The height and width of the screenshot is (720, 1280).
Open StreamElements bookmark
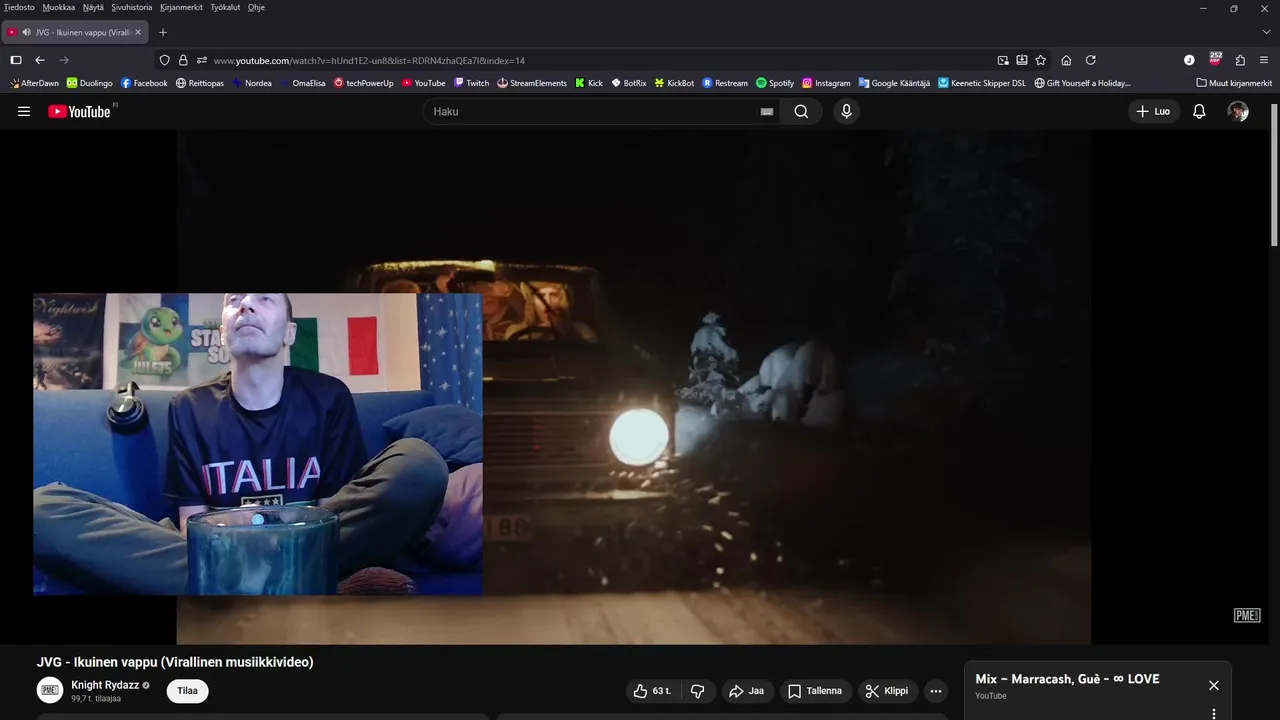point(532,83)
